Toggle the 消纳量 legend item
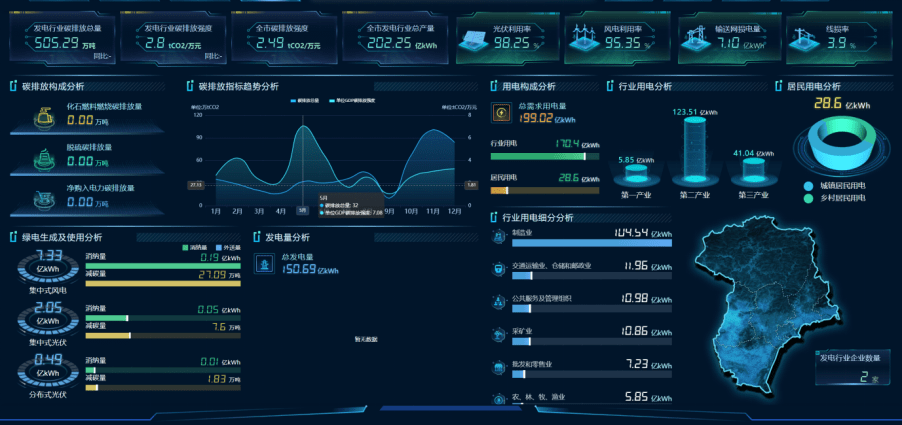 [194, 247]
